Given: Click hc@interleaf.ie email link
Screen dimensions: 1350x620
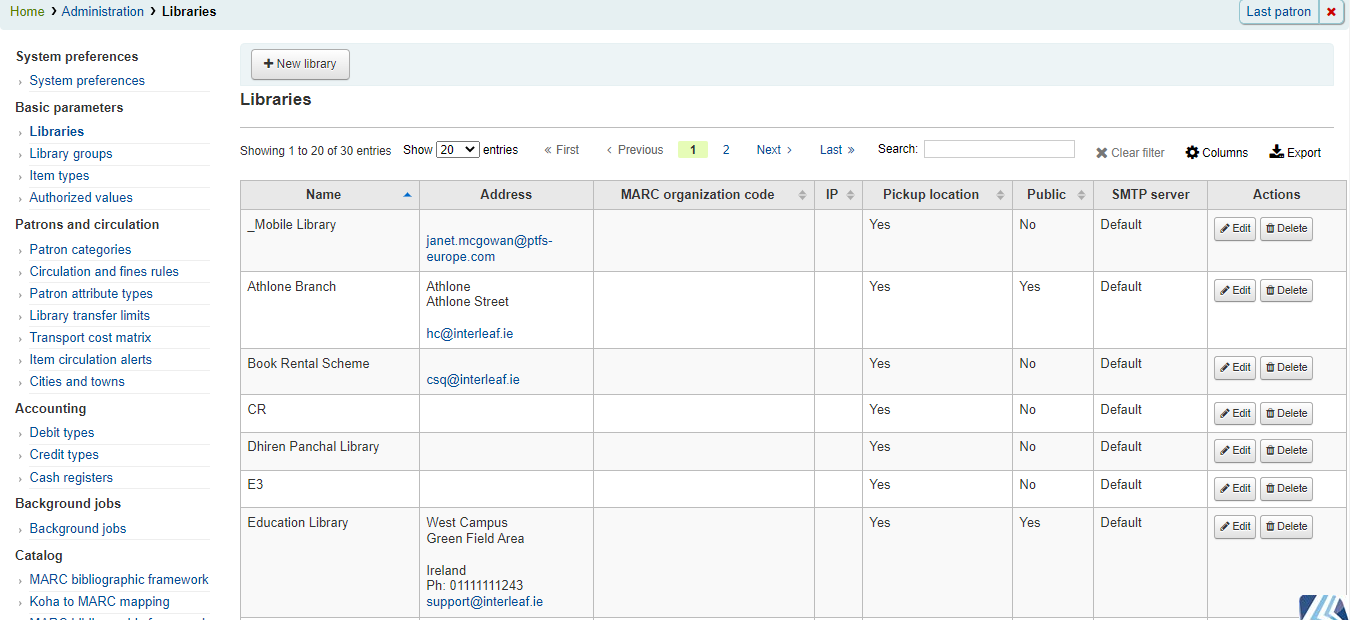Looking at the screenshot, I should (470, 334).
